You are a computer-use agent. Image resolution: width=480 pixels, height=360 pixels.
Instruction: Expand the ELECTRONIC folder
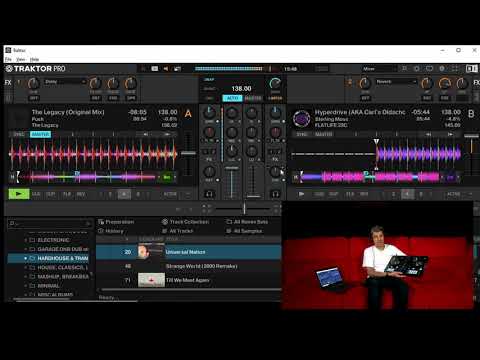(26, 240)
